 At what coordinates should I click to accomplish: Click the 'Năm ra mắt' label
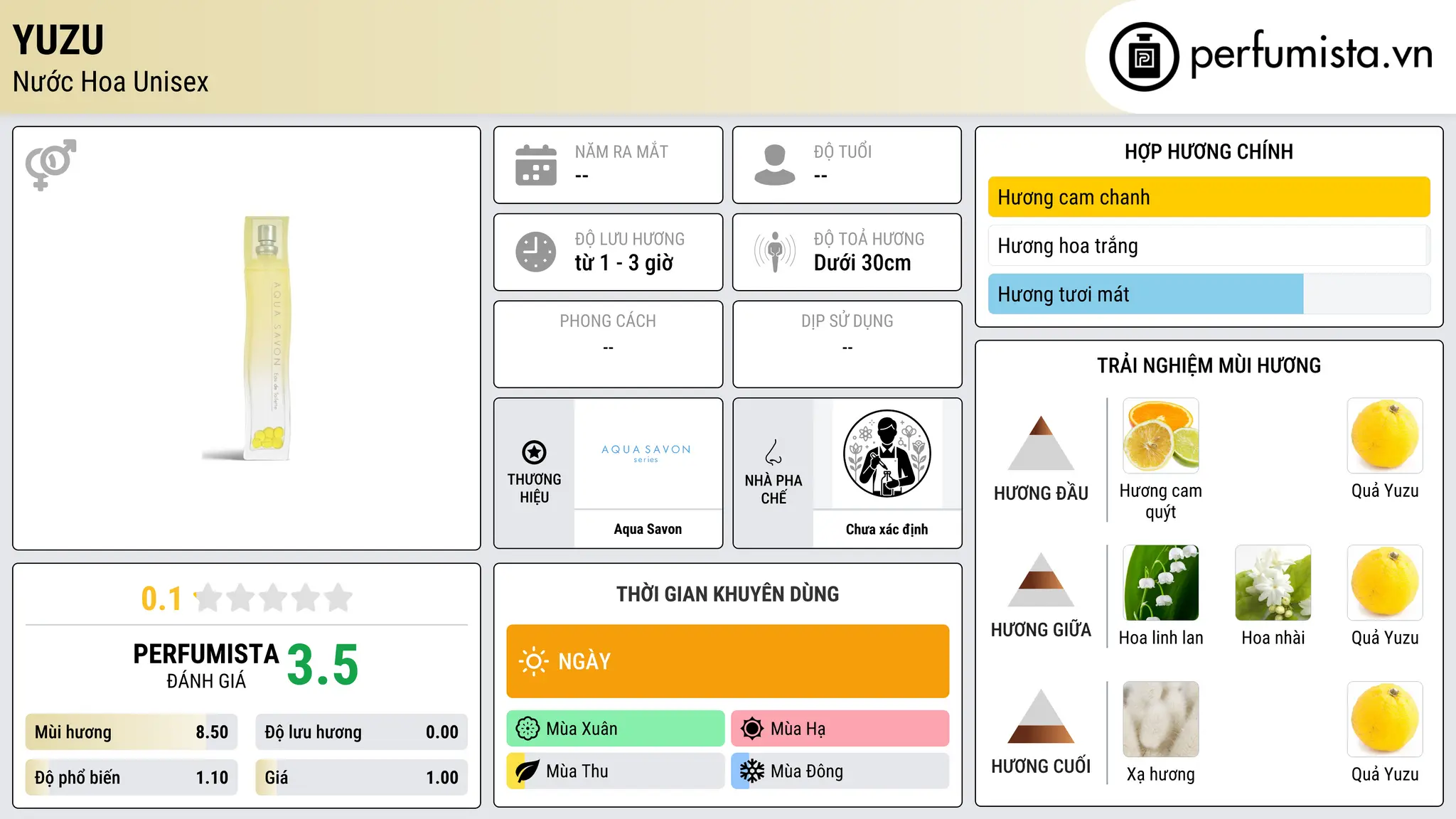621,151
